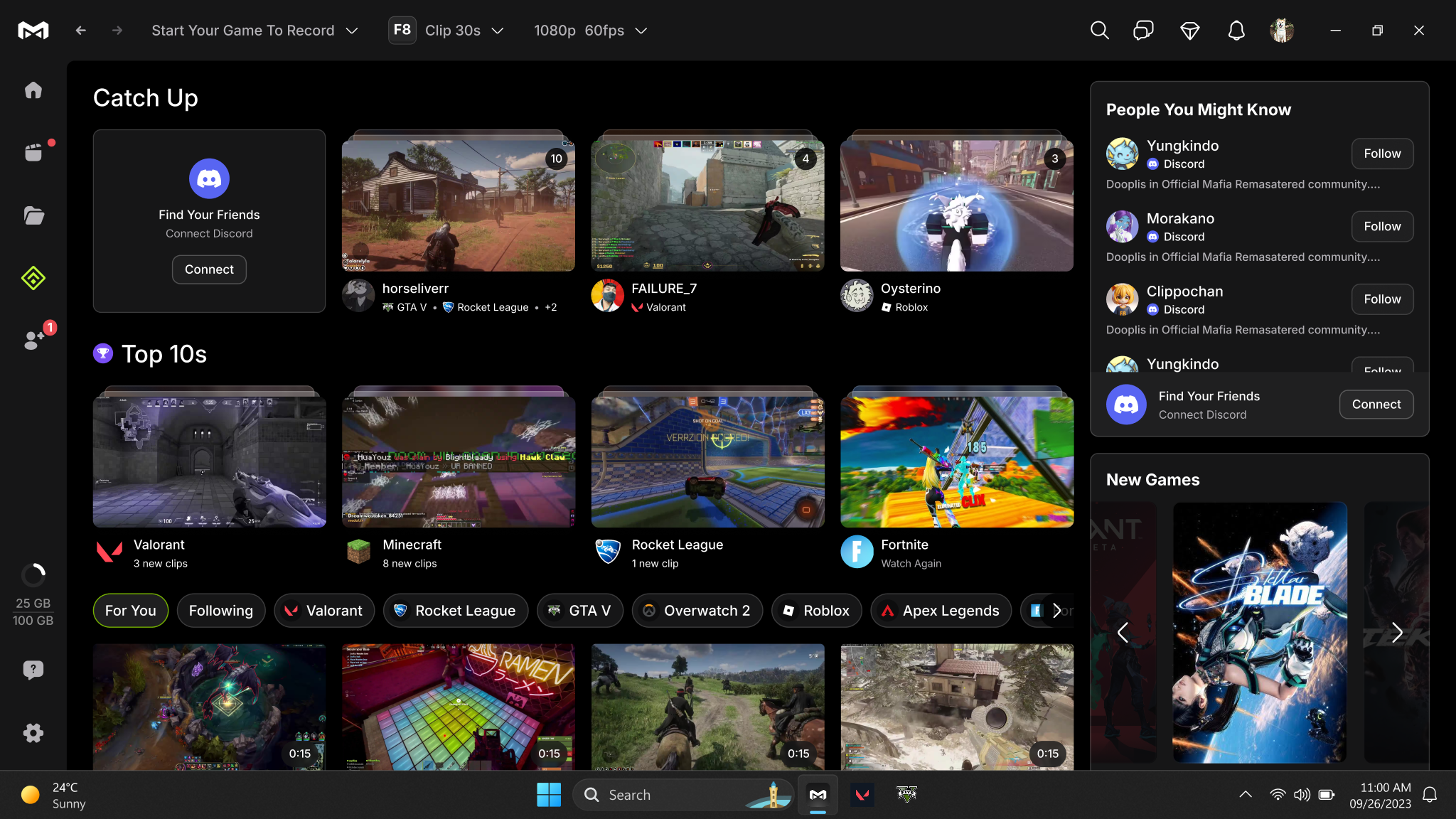The height and width of the screenshot is (819, 1456).
Task: Open GTA V from the taskbar
Action: point(906,795)
